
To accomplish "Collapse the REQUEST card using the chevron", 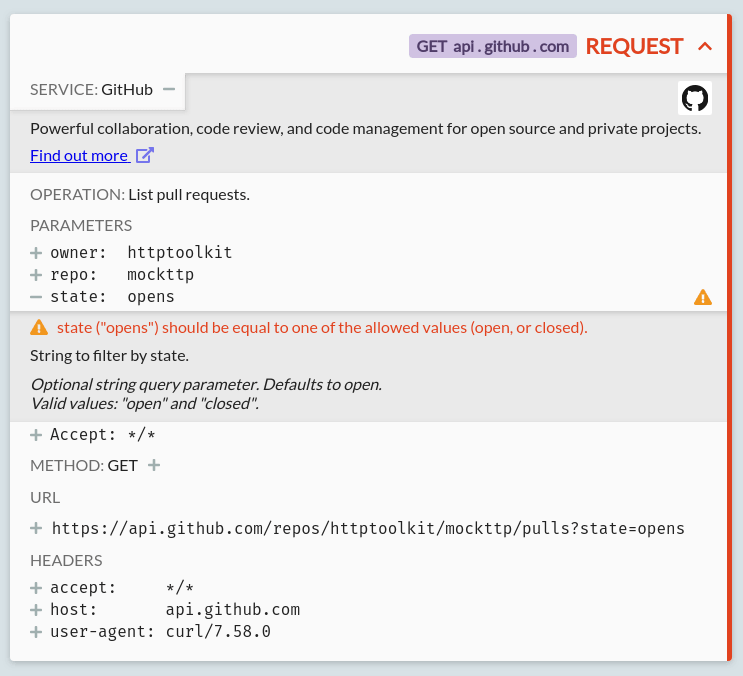I will (x=705, y=46).
